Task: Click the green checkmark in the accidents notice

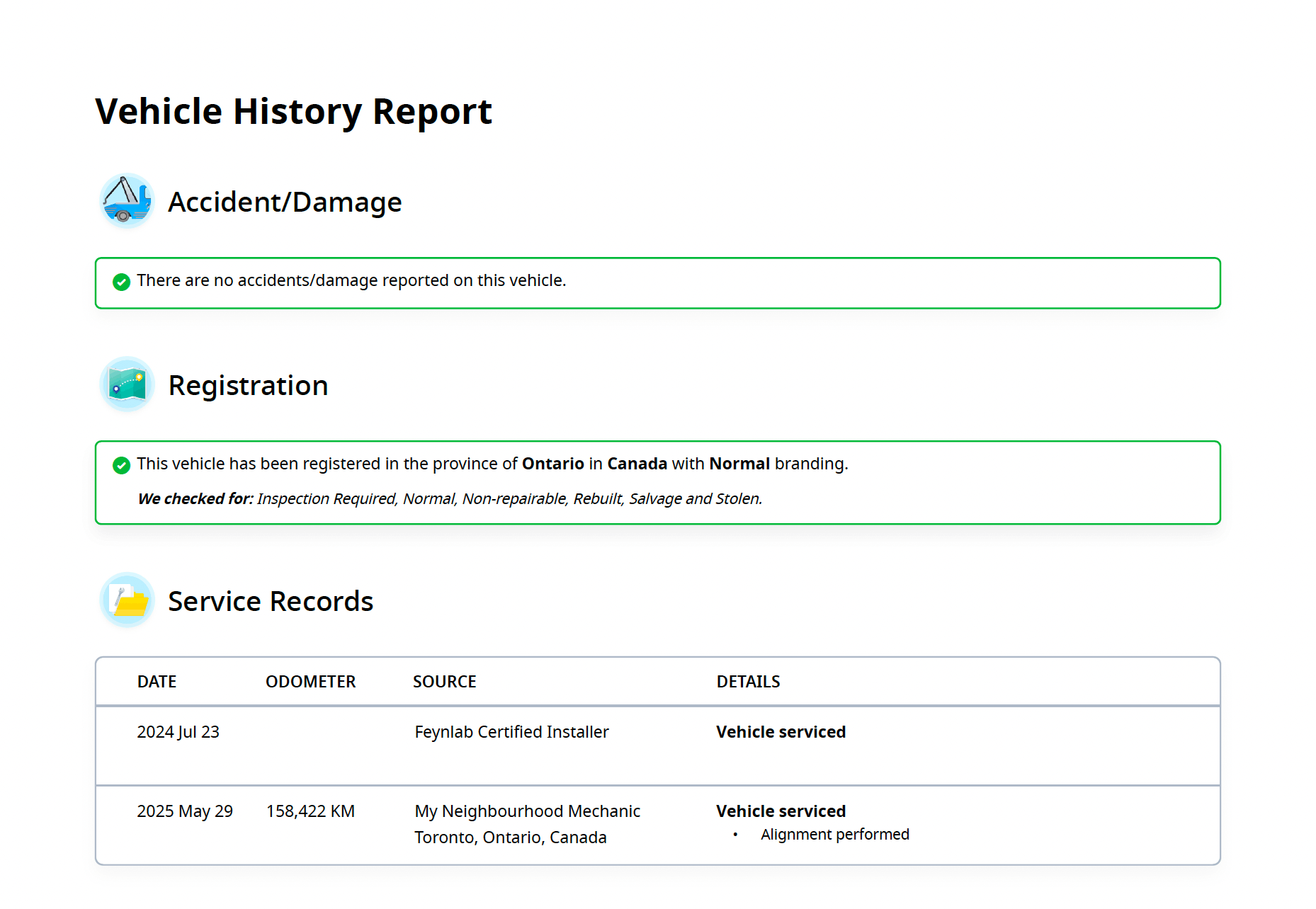Action: pyautogui.click(x=121, y=282)
